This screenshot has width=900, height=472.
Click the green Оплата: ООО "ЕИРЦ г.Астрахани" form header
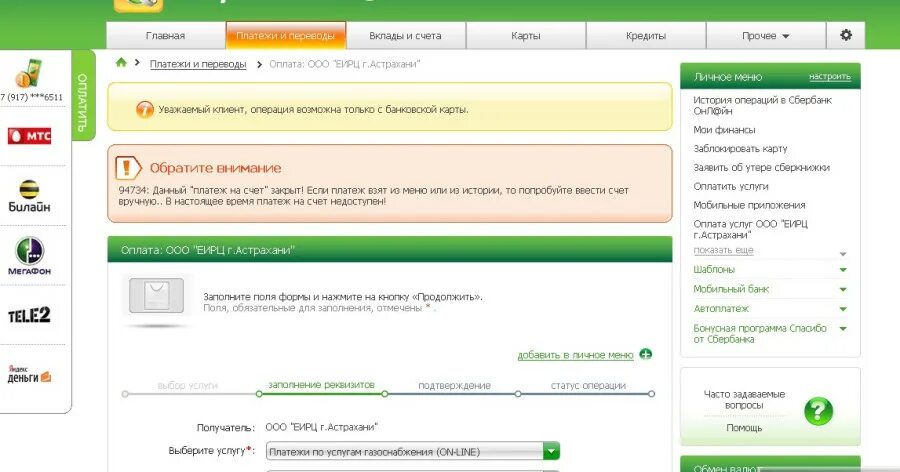[x=390, y=250]
